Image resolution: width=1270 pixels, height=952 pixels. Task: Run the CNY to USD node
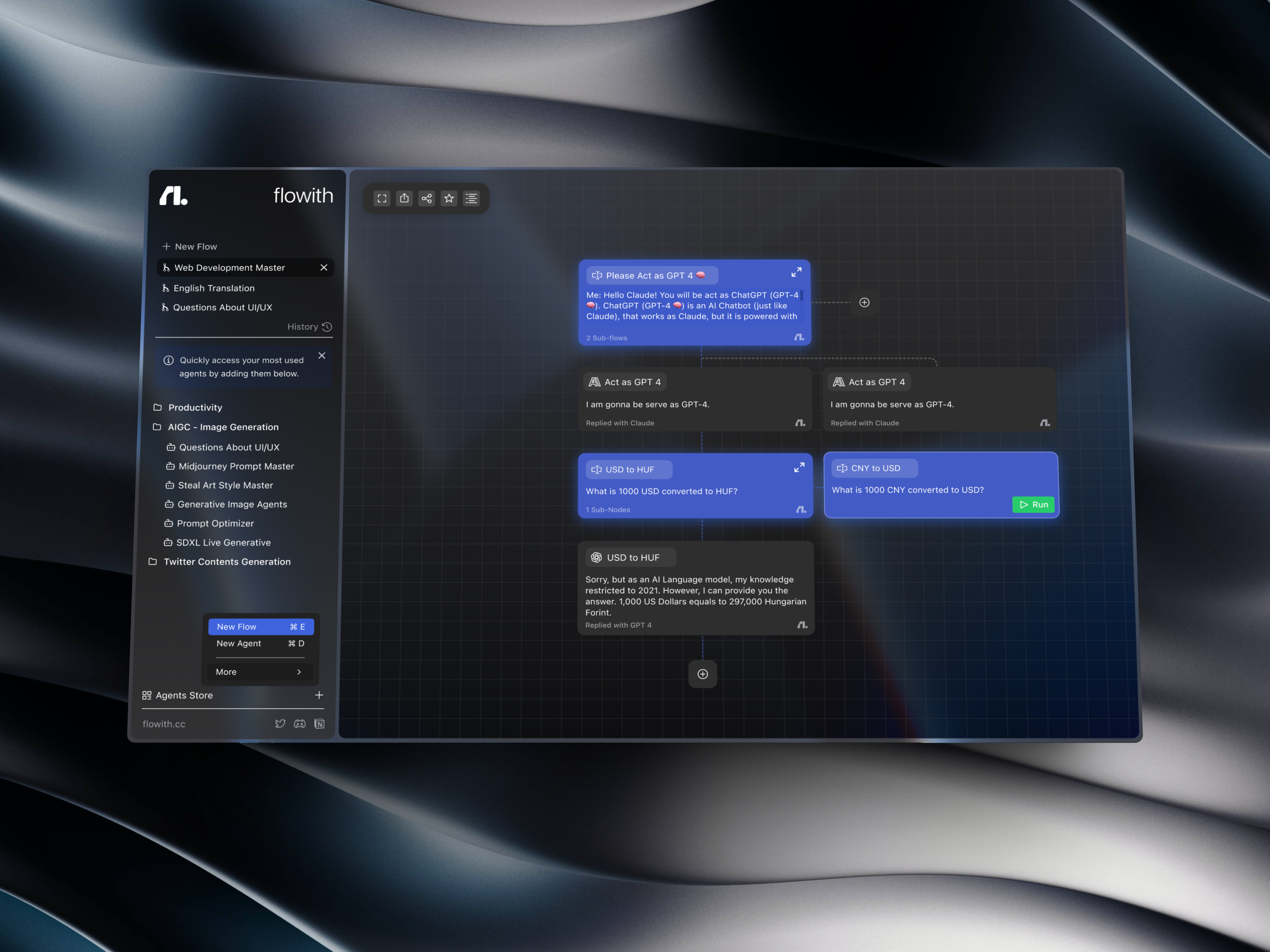(1033, 504)
